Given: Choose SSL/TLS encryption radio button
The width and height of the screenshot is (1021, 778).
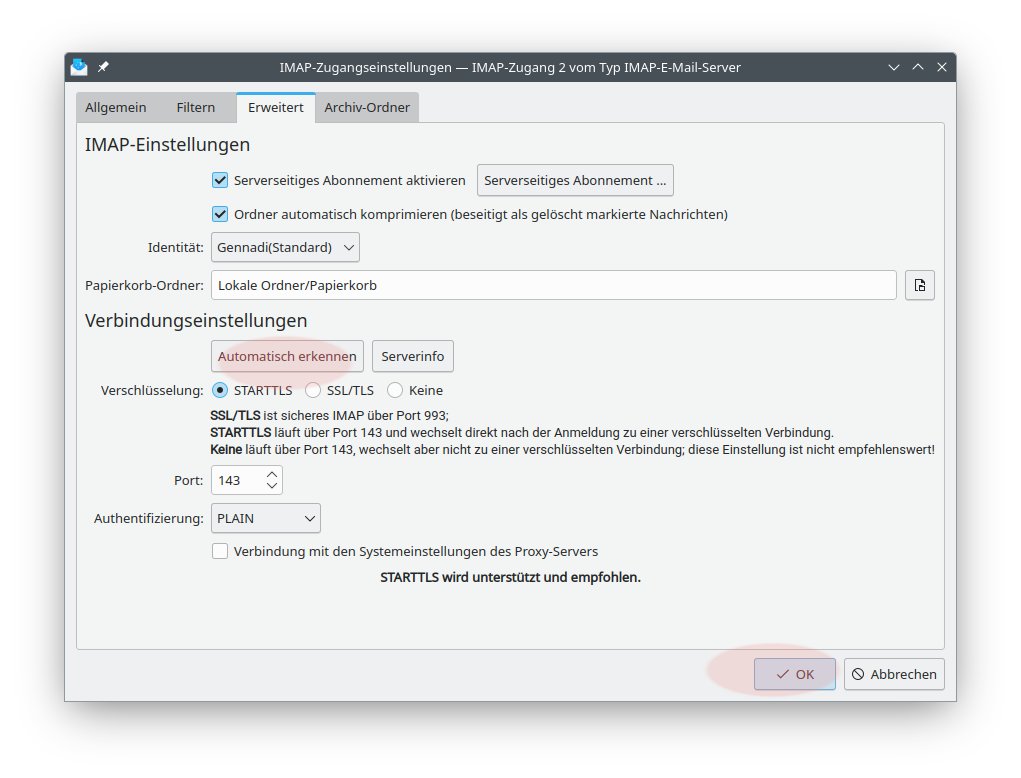Looking at the screenshot, I should click(x=313, y=390).
